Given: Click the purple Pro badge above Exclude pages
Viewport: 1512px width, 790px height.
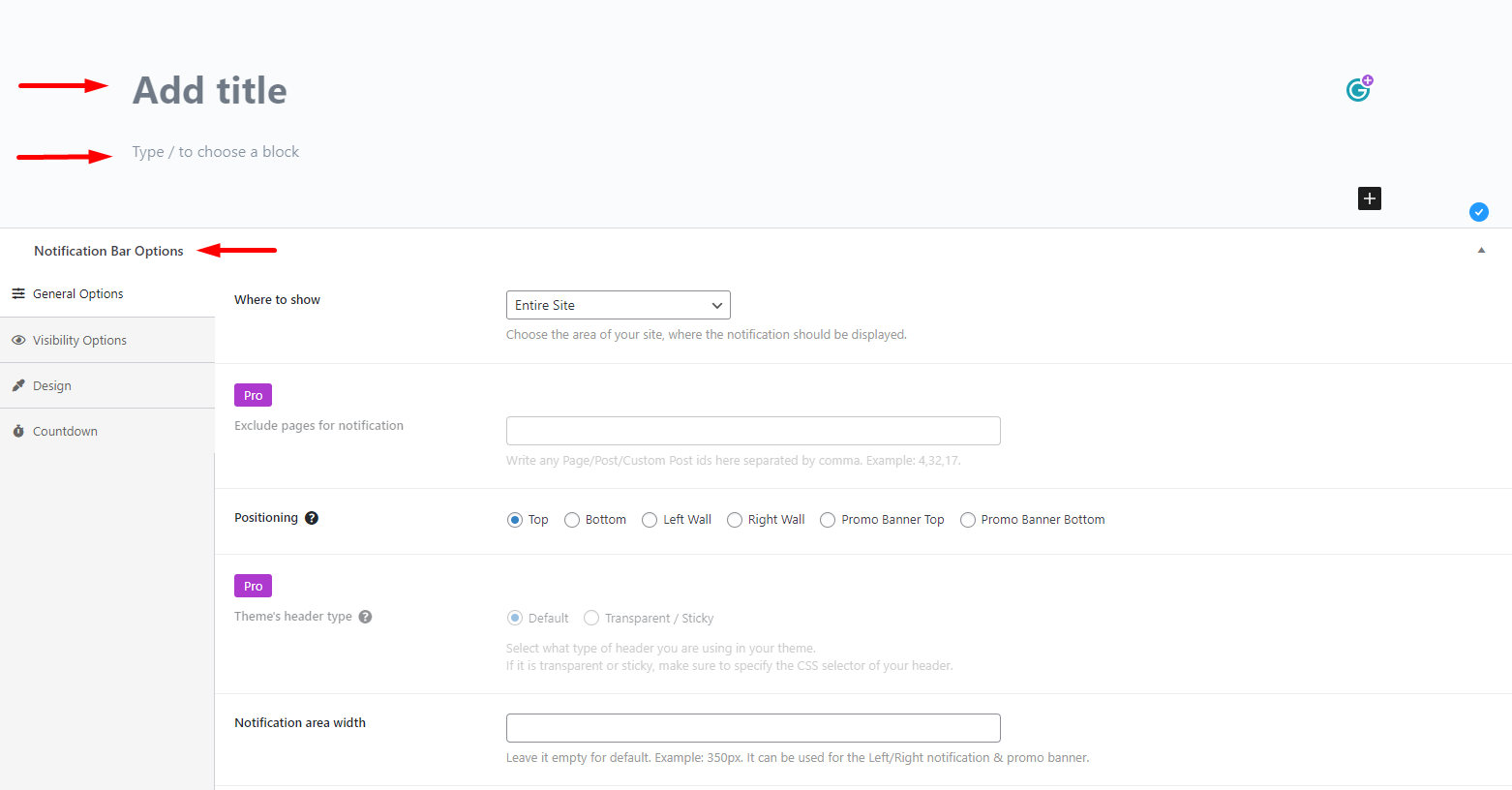Looking at the screenshot, I should 253,395.
